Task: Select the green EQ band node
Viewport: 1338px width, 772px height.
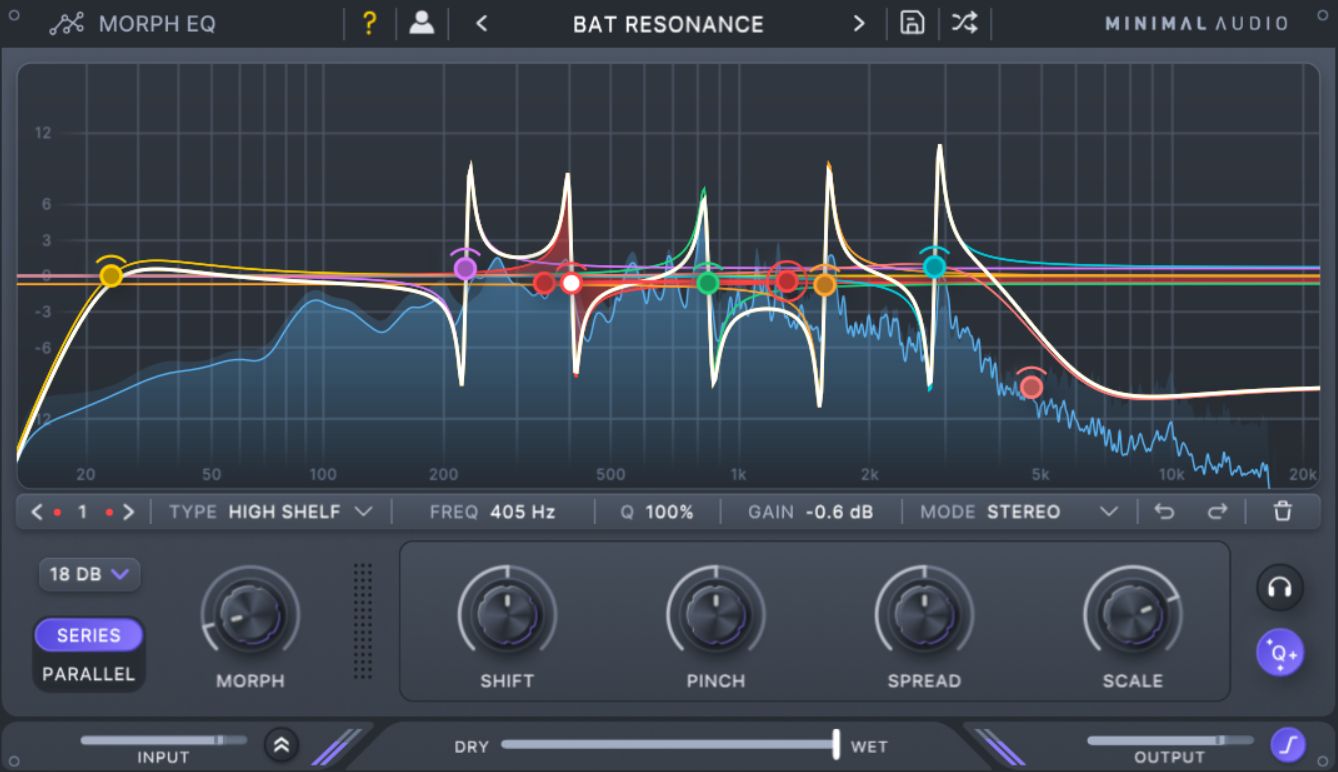Action: pyautogui.click(x=708, y=283)
